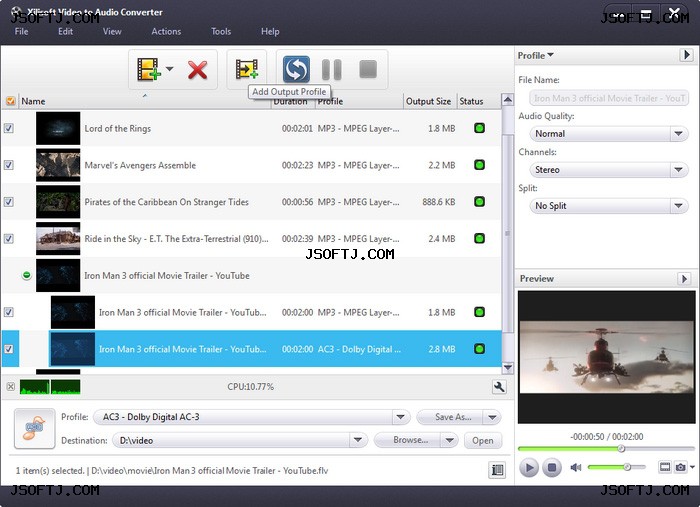Expand the Profile panel arrow button
The width and height of the screenshot is (700, 507).
point(686,55)
